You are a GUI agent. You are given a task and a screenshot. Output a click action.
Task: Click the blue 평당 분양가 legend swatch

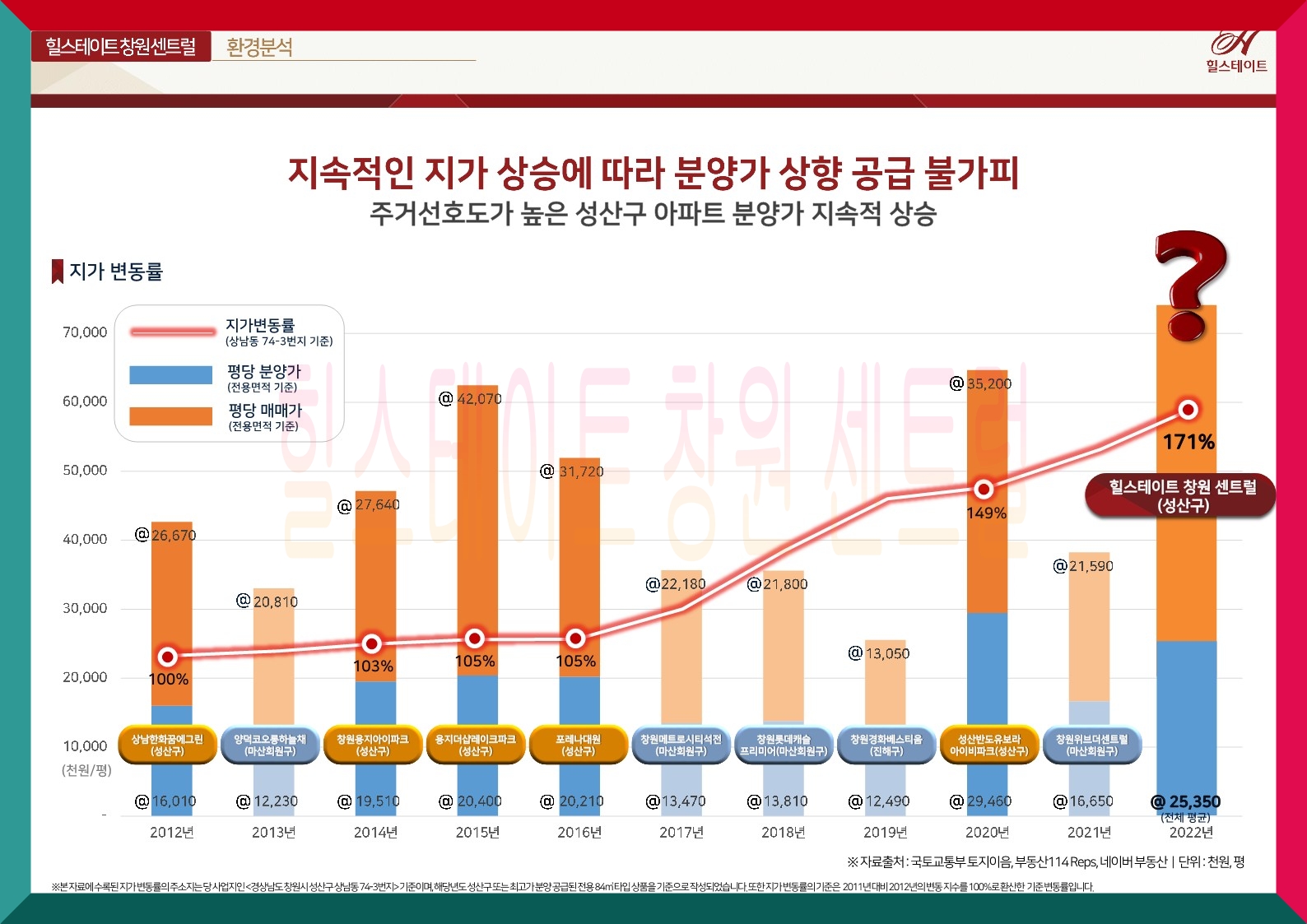(x=171, y=375)
